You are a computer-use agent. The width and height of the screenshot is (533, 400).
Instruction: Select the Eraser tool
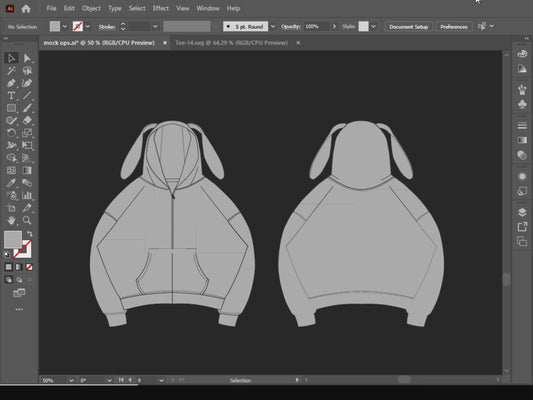pyautogui.click(x=27, y=120)
